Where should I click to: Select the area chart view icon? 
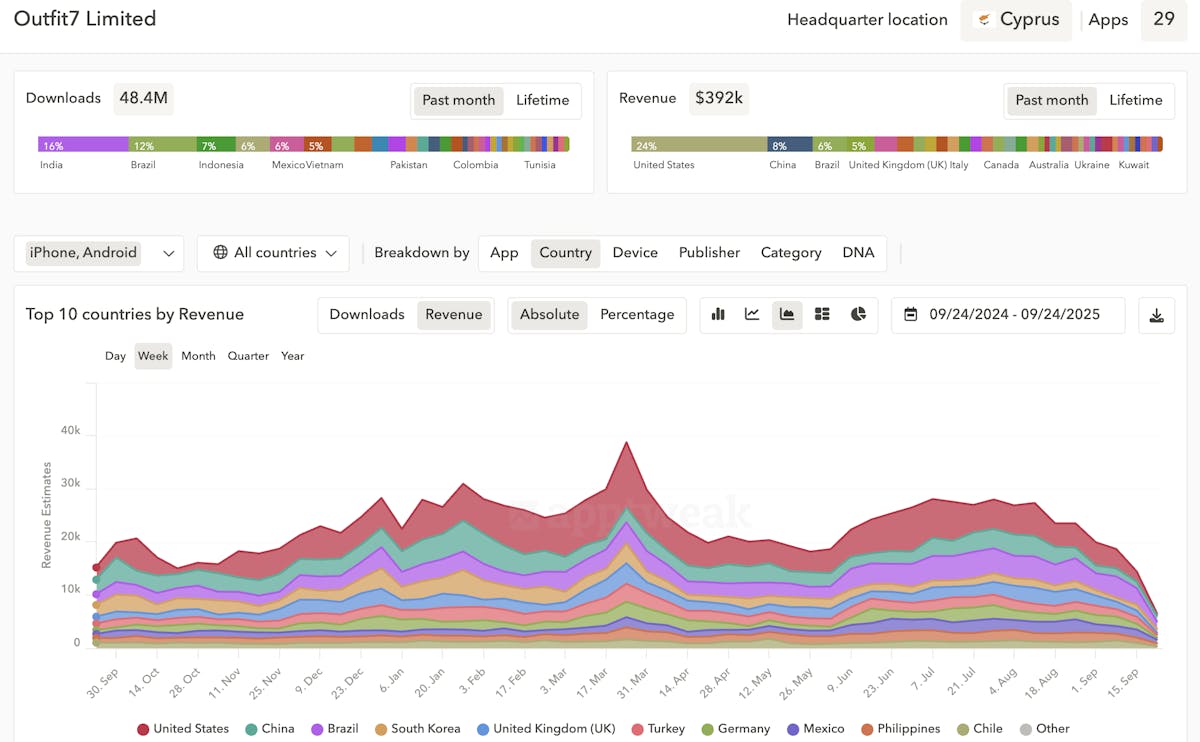click(x=787, y=314)
